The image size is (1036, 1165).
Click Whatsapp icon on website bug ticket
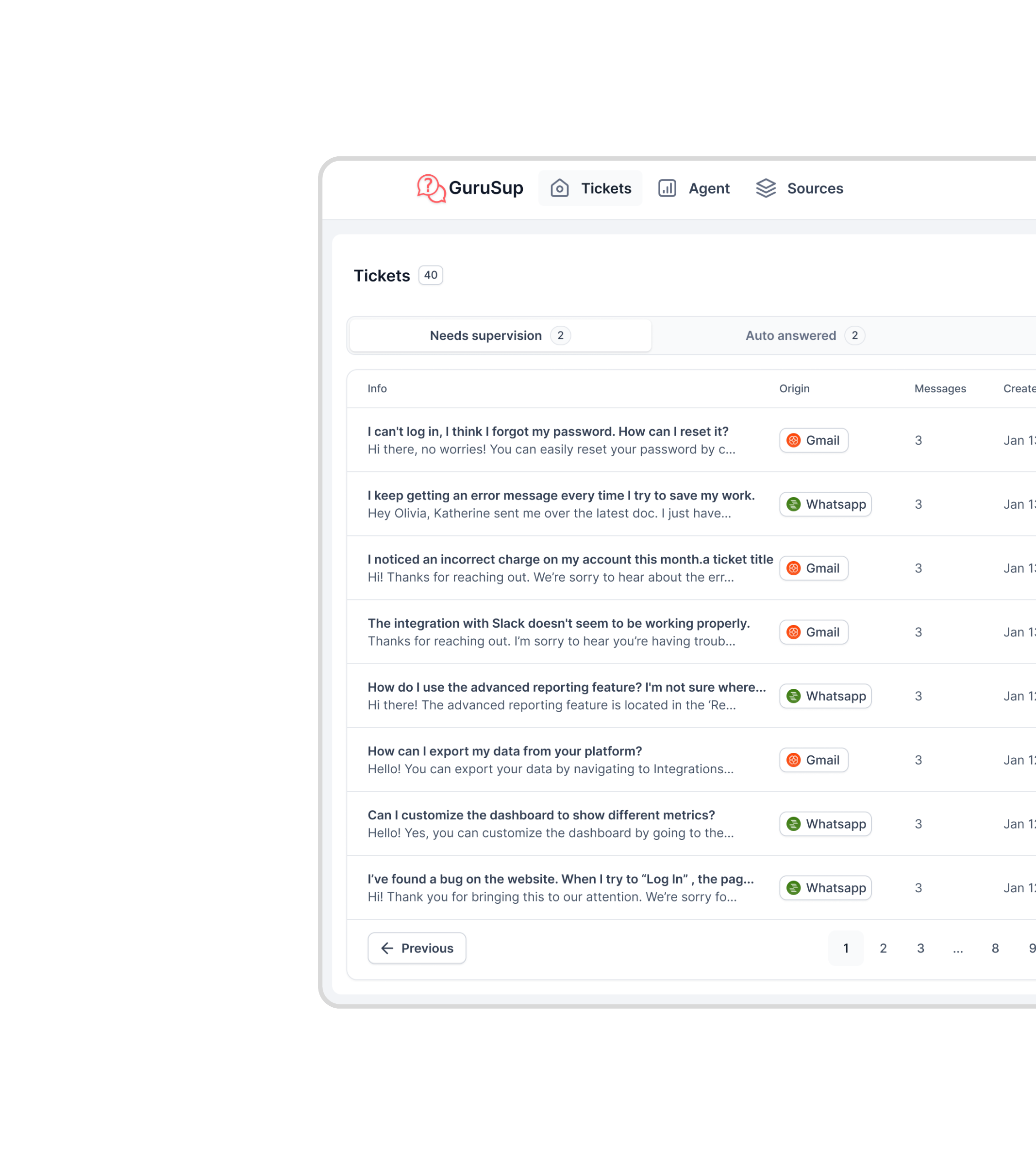tap(793, 887)
